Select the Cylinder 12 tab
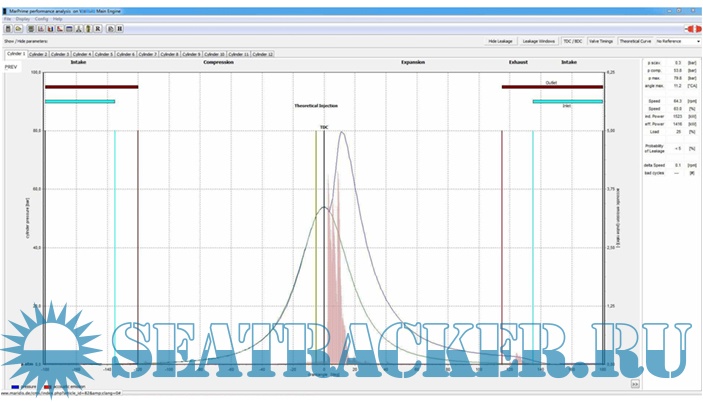 (263, 54)
